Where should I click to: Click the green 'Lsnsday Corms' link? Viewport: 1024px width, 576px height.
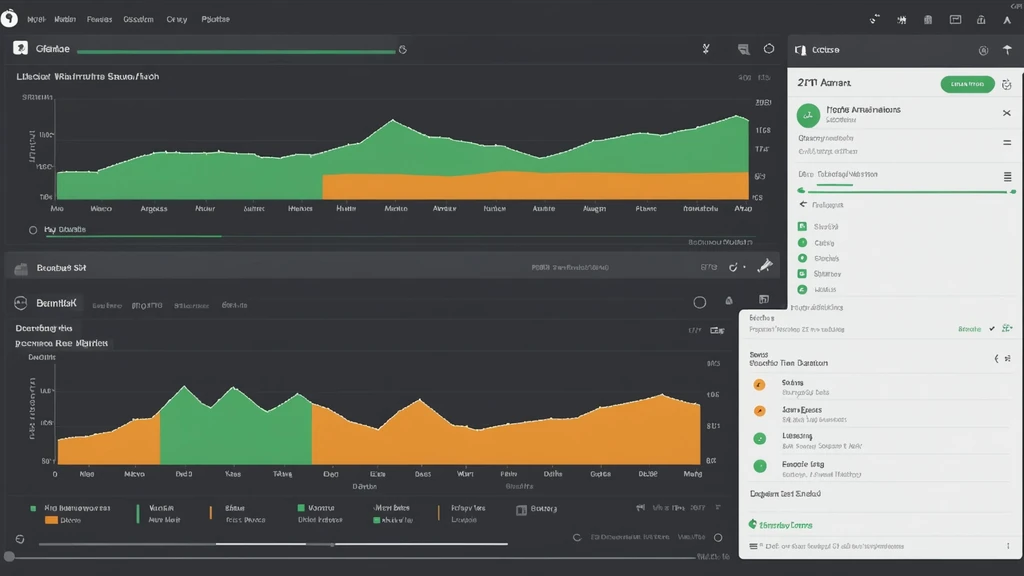pos(786,525)
